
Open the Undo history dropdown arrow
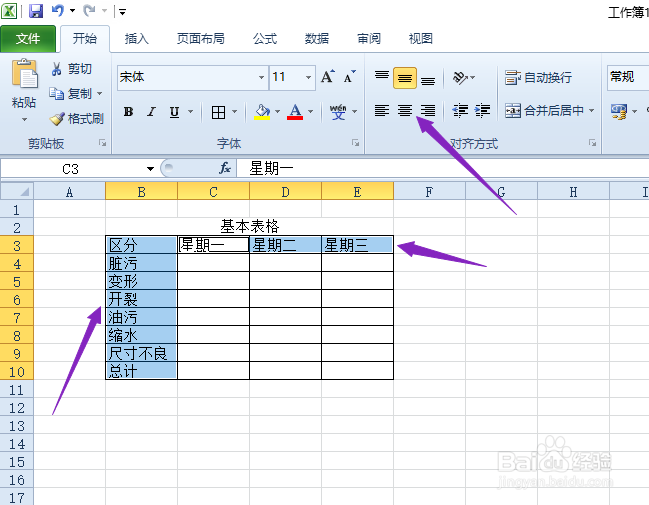coord(72,10)
